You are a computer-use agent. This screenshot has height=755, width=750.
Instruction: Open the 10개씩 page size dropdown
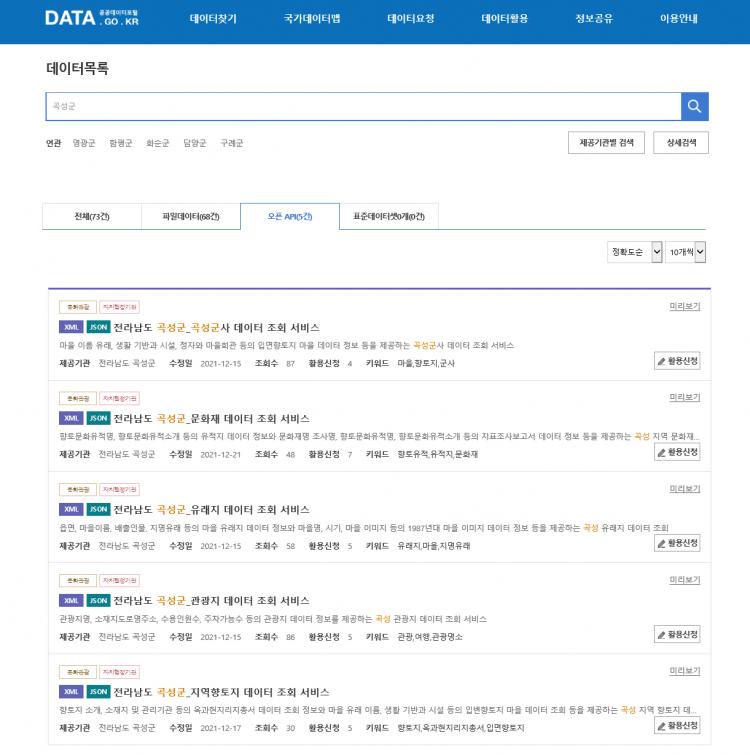point(686,252)
